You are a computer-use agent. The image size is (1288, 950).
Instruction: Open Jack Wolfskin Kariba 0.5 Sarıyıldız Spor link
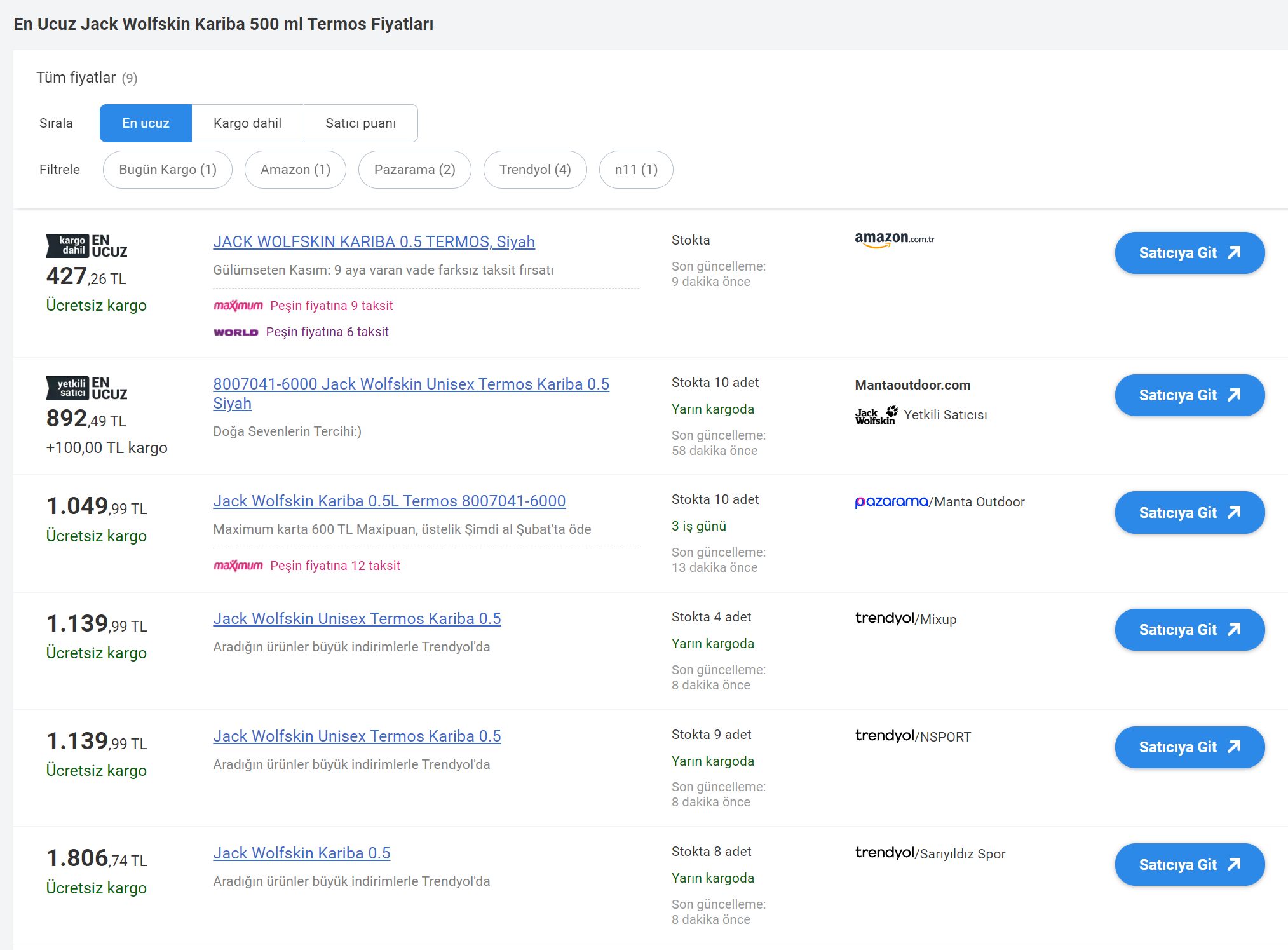point(301,853)
